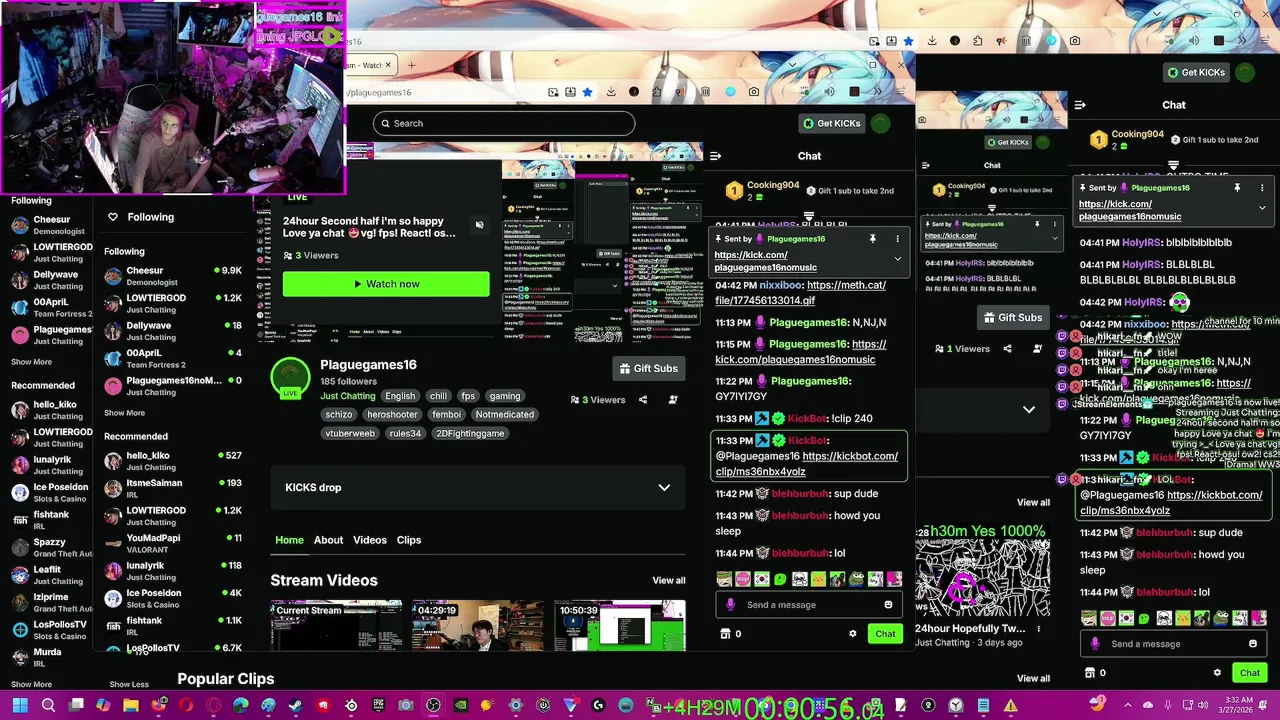Viewport: 1280px width, 720px height.
Task: Click taskbar search magnifier icon
Action: click(48, 706)
